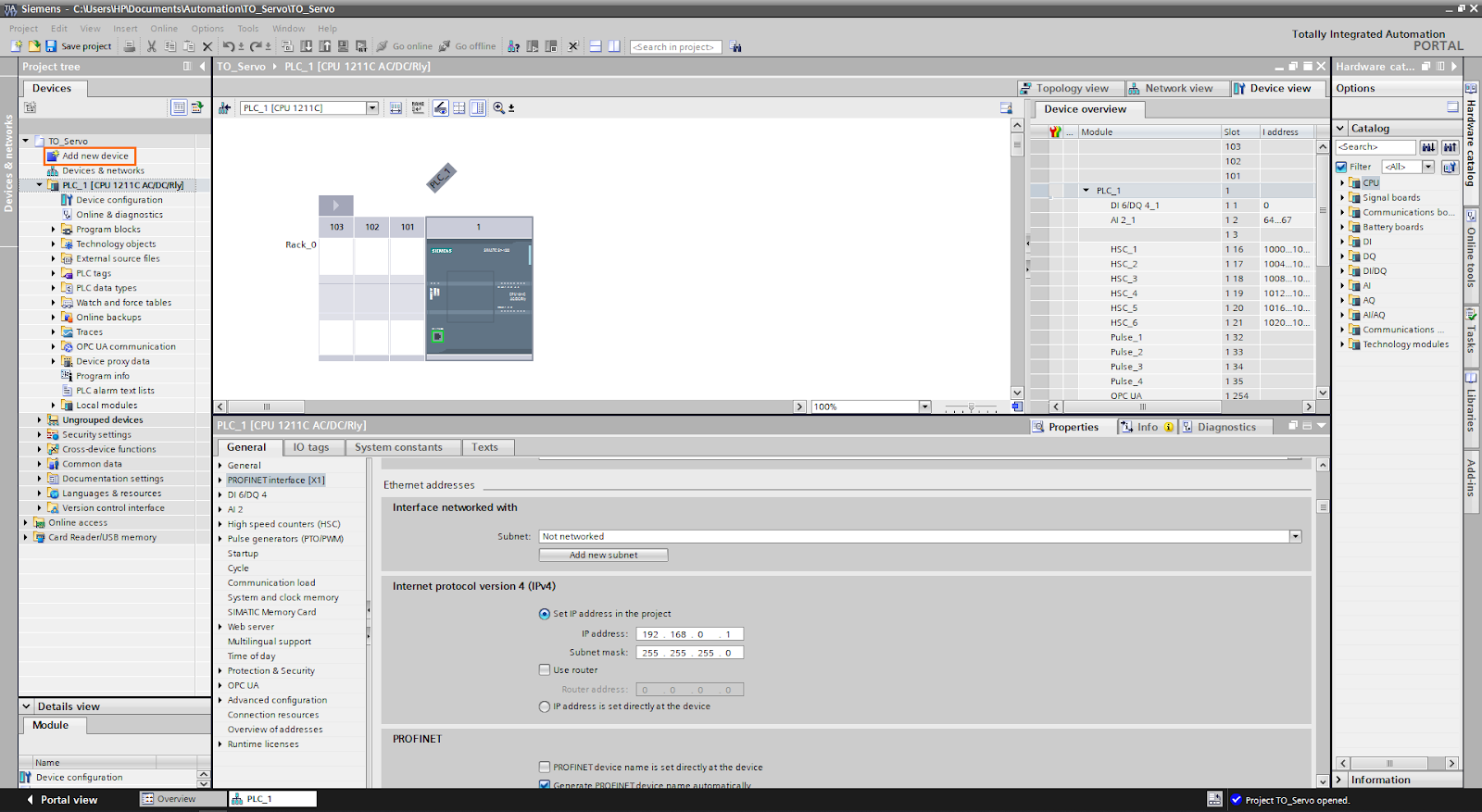Toggle Show module labels icon in device view
1482x812 pixels.
[441, 107]
